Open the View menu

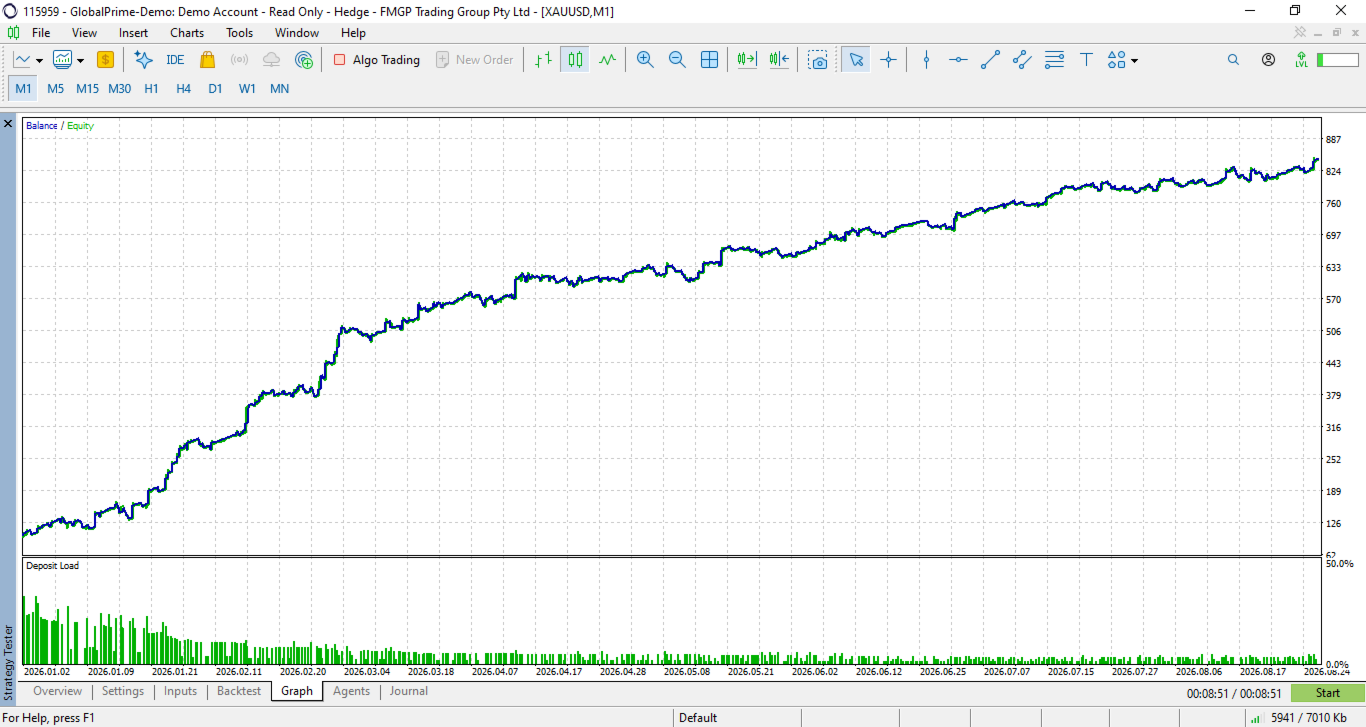(84, 33)
